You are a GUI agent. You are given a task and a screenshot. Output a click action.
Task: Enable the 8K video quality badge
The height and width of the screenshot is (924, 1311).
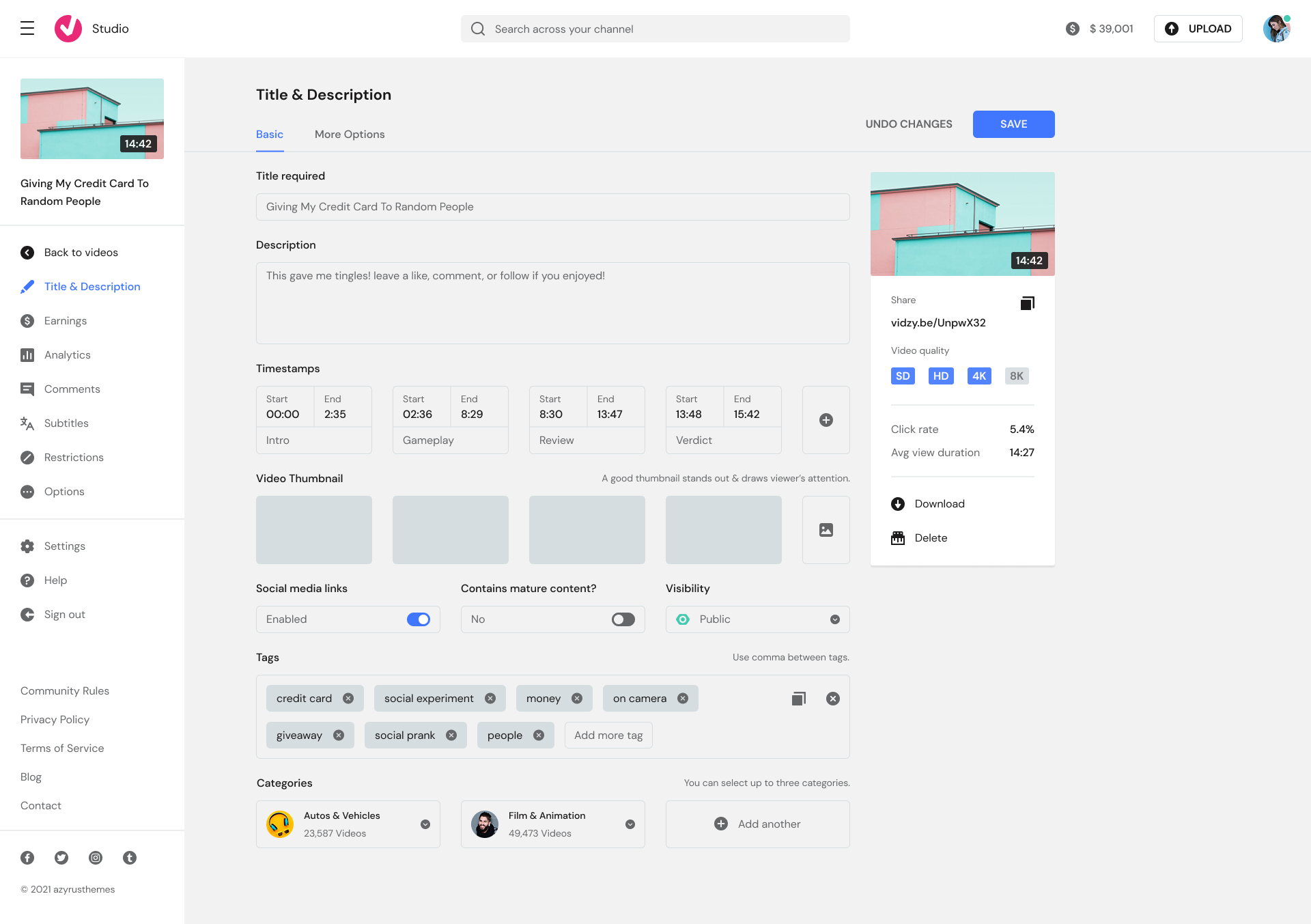1016,376
